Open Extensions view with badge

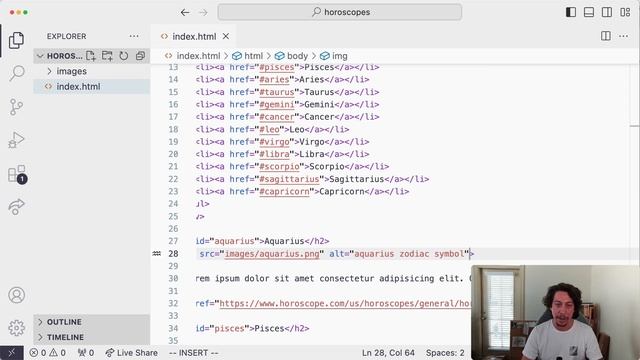click(x=17, y=174)
